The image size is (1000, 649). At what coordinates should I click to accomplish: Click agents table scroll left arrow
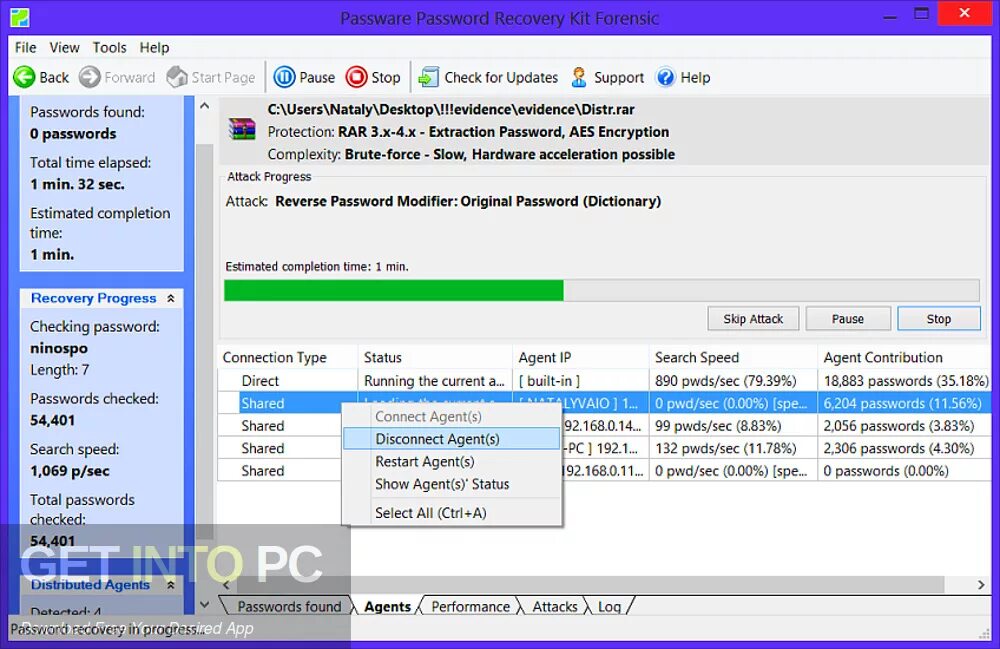(226, 585)
